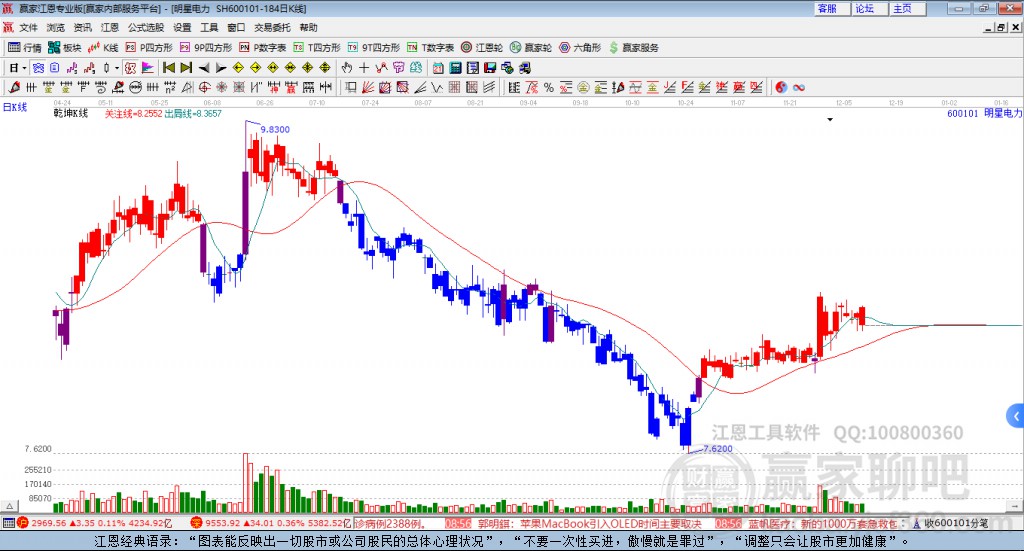Open the 公式选股 menu

click(146, 27)
